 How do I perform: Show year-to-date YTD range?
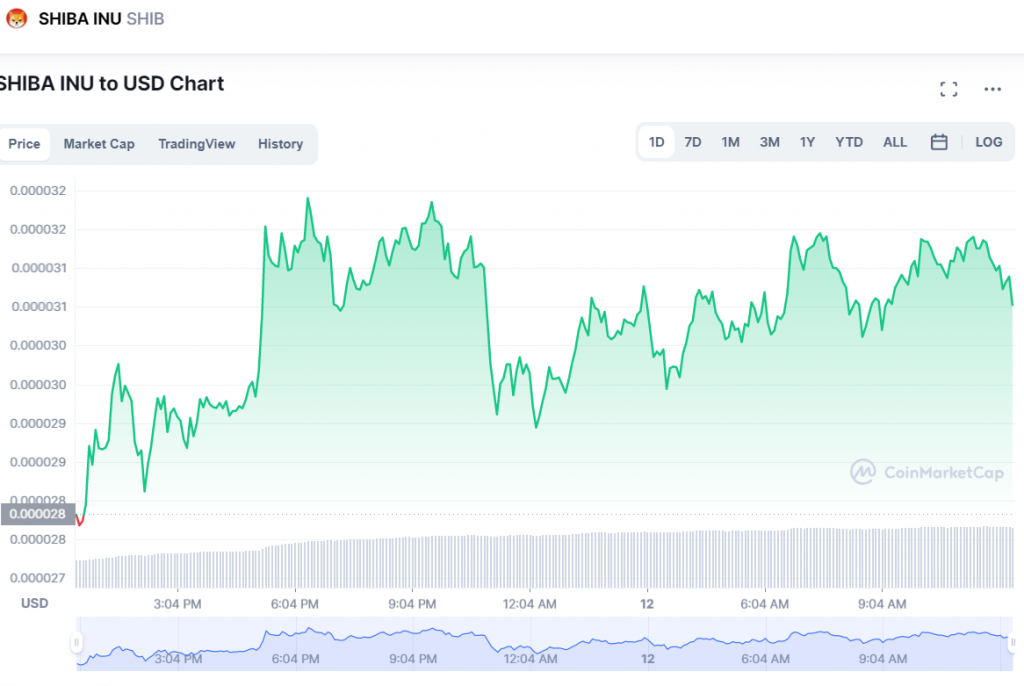[x=848, y=142]
